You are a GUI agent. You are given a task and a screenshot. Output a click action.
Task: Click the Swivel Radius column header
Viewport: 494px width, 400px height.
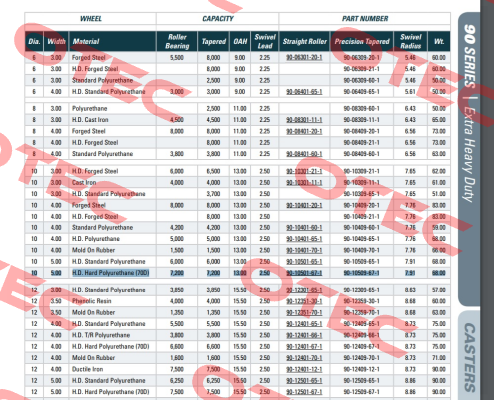[411, 42]
